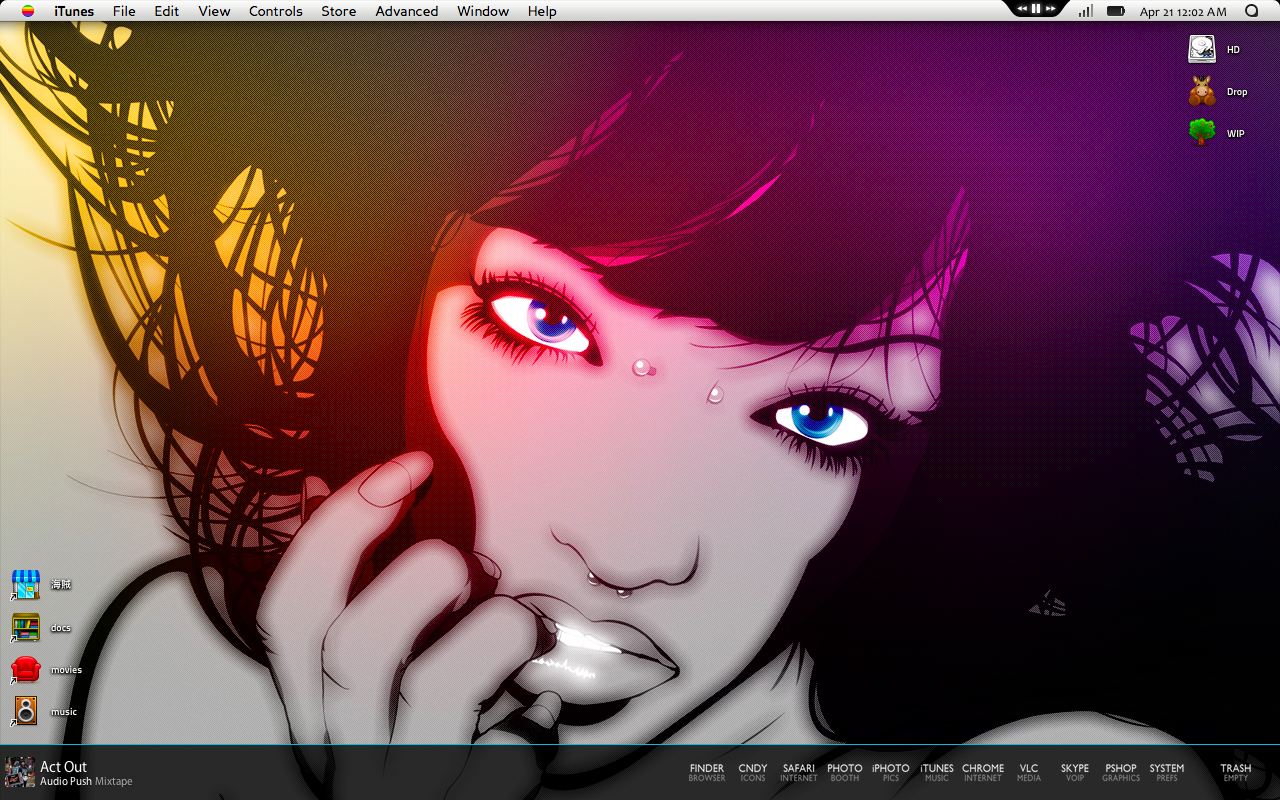Select the WIP tree desktop icon

pos(1202,132)
